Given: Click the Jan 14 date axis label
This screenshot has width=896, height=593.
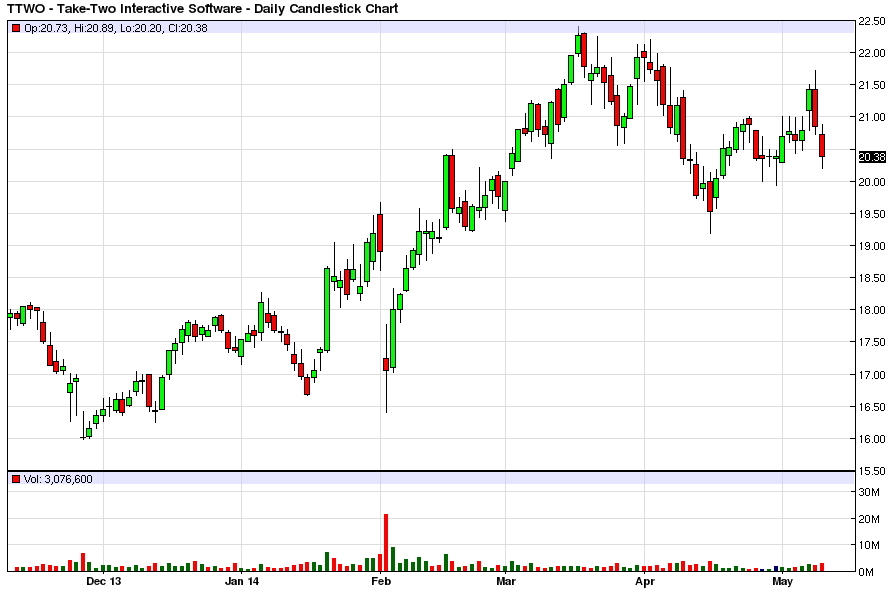Looking at the screenshot, I should point(242,582).
